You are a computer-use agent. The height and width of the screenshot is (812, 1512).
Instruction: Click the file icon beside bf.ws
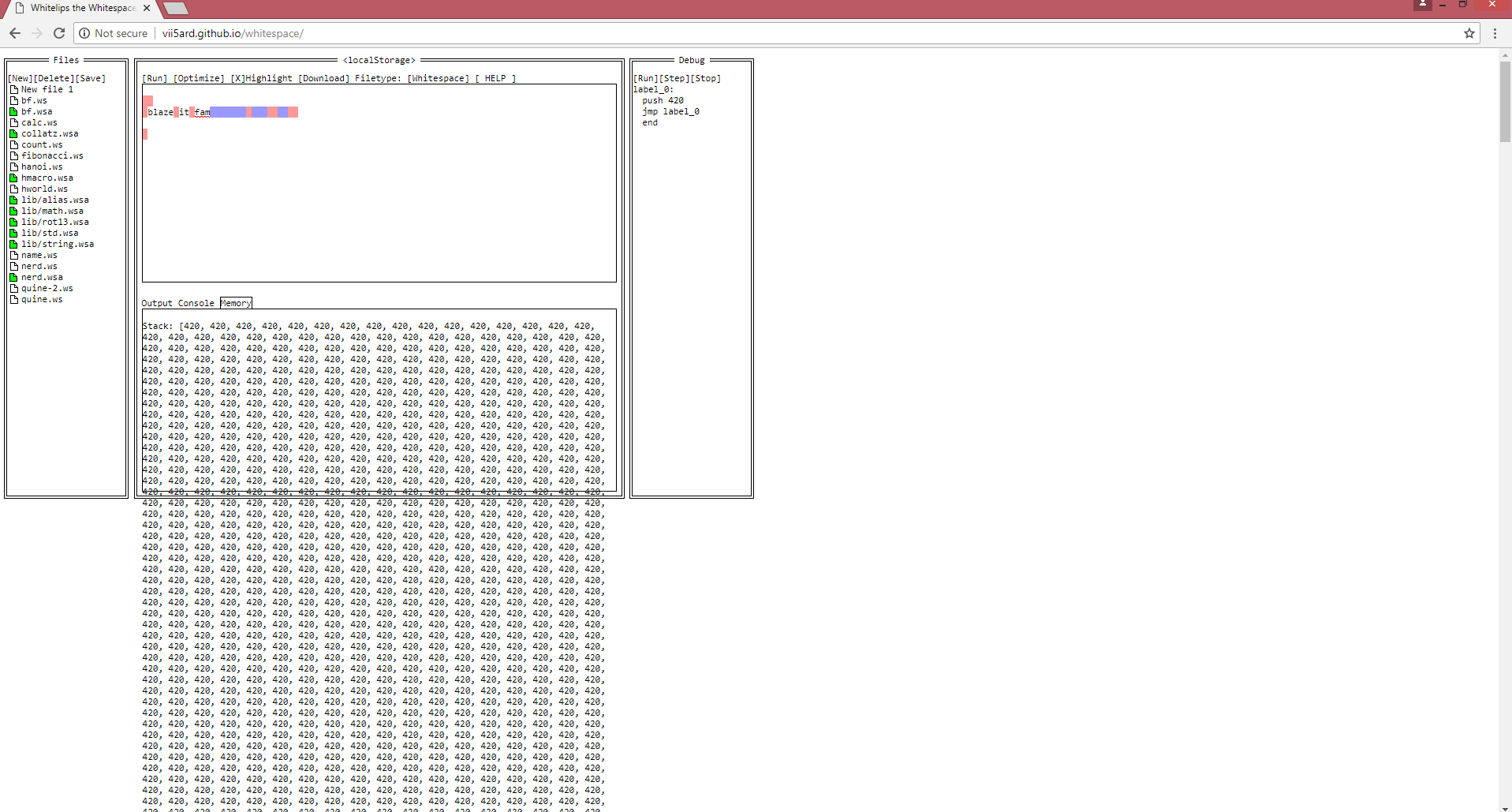point(13,100)
